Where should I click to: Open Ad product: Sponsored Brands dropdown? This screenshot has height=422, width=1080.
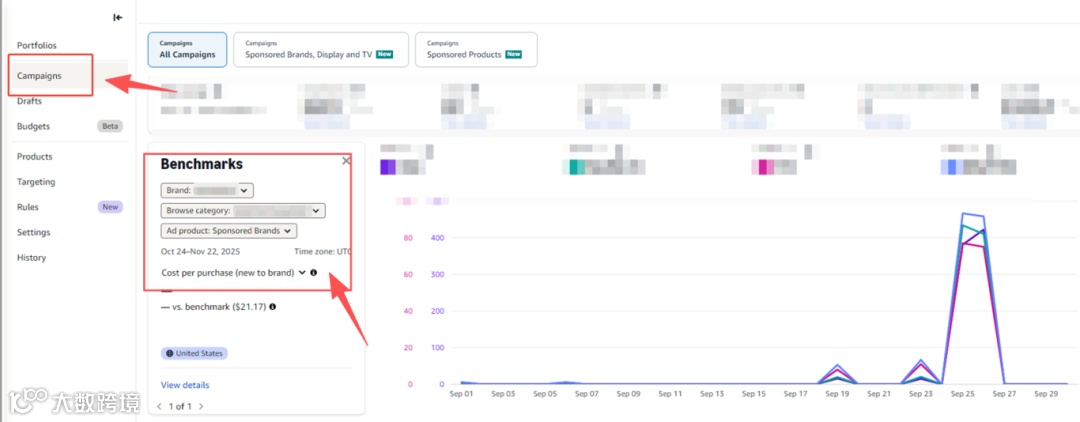pos(229,231)
